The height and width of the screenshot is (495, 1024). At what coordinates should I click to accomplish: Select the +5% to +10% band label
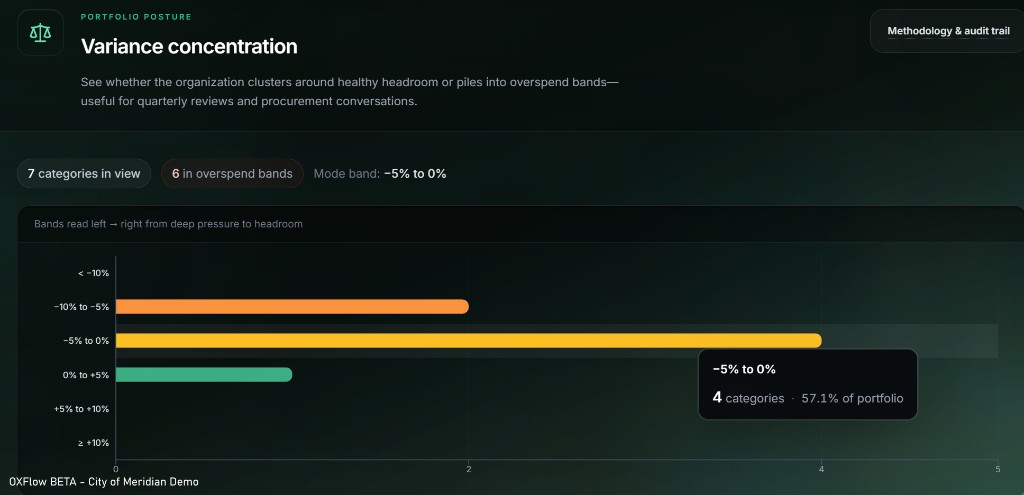(82, 408)
